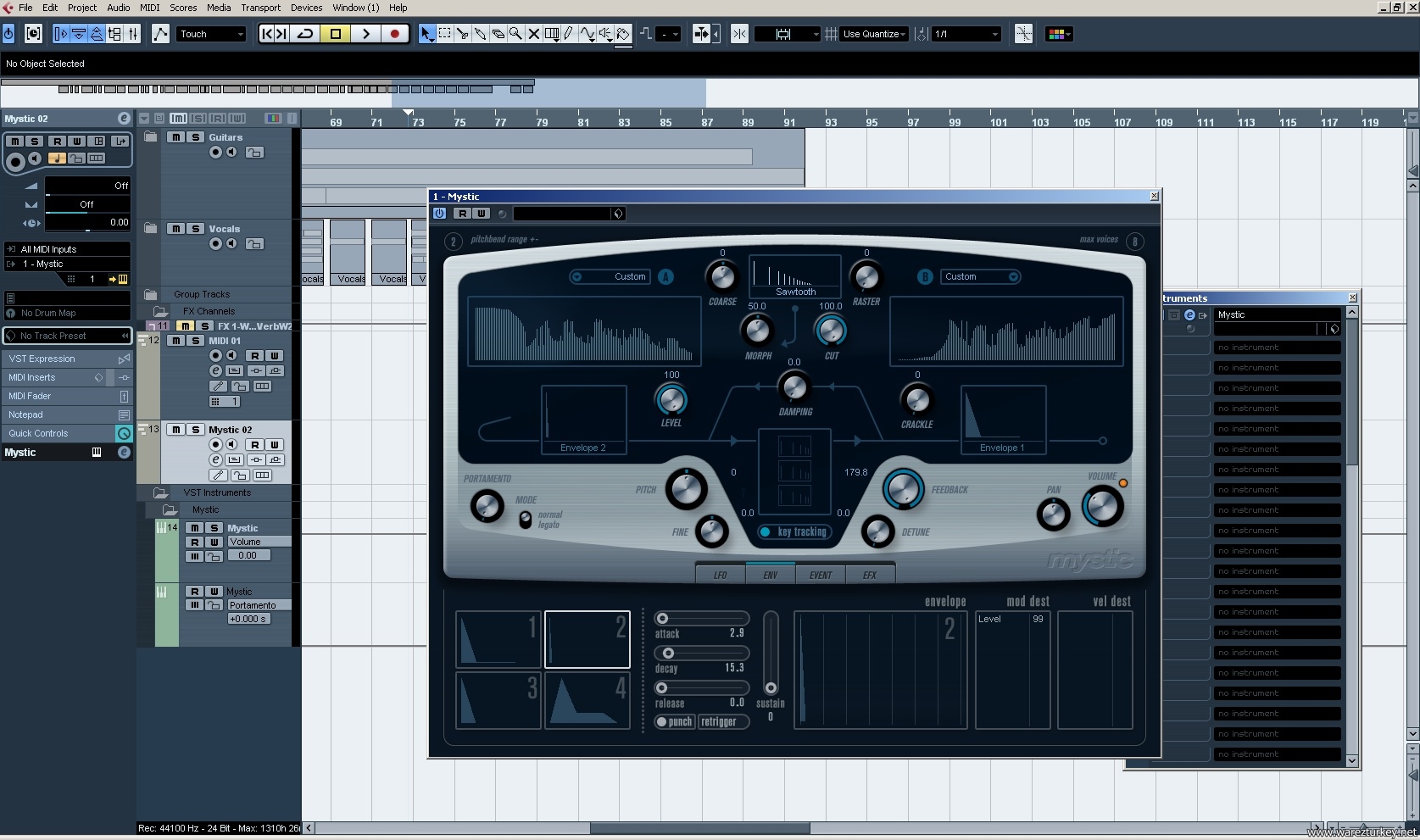Open the Use Quantize dropdown
Viewport: 1420px width, 840px height.
pos(874,34)
